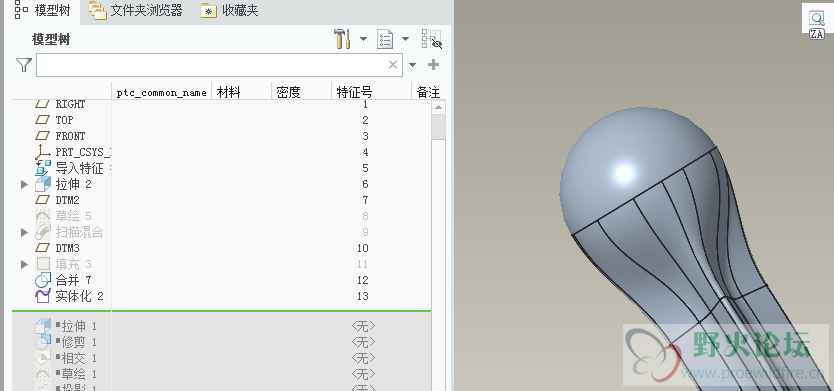
Task: Click the search tool icon in viewport
Action: [816, 19]
